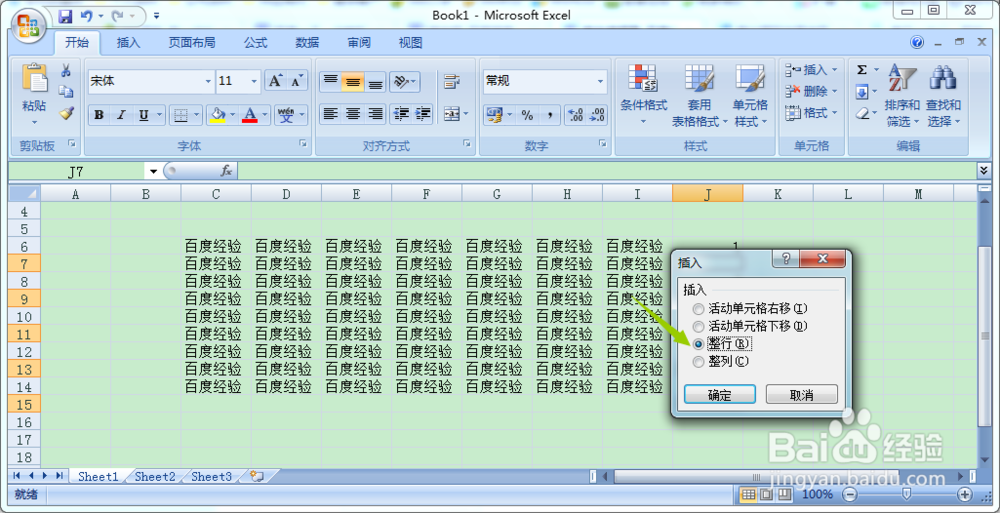
Task: Open the borders dropdown arrow
Action: tap(196, 115)
